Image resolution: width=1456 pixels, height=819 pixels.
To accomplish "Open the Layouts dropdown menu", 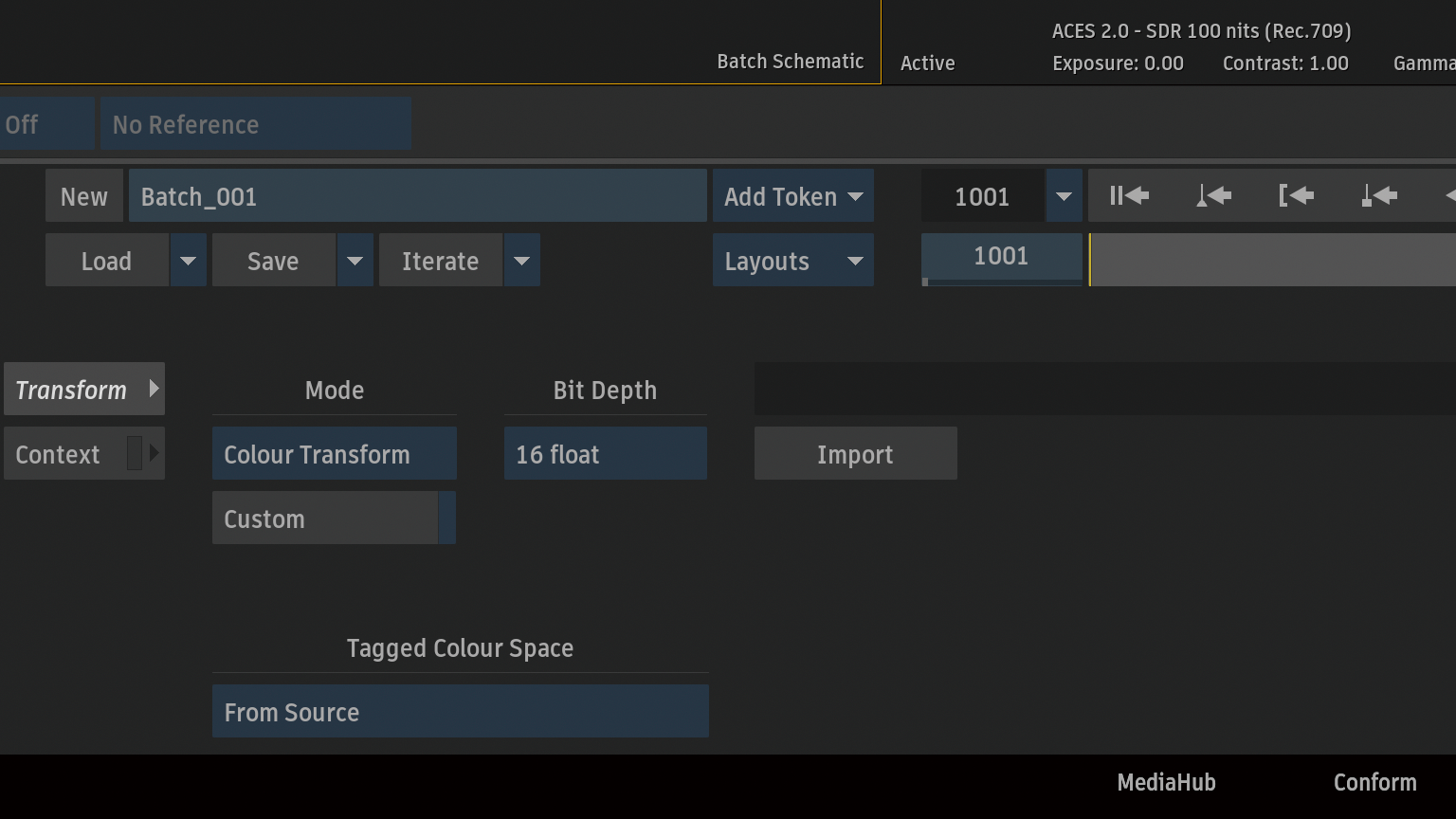I will click(x=792, y=261).
